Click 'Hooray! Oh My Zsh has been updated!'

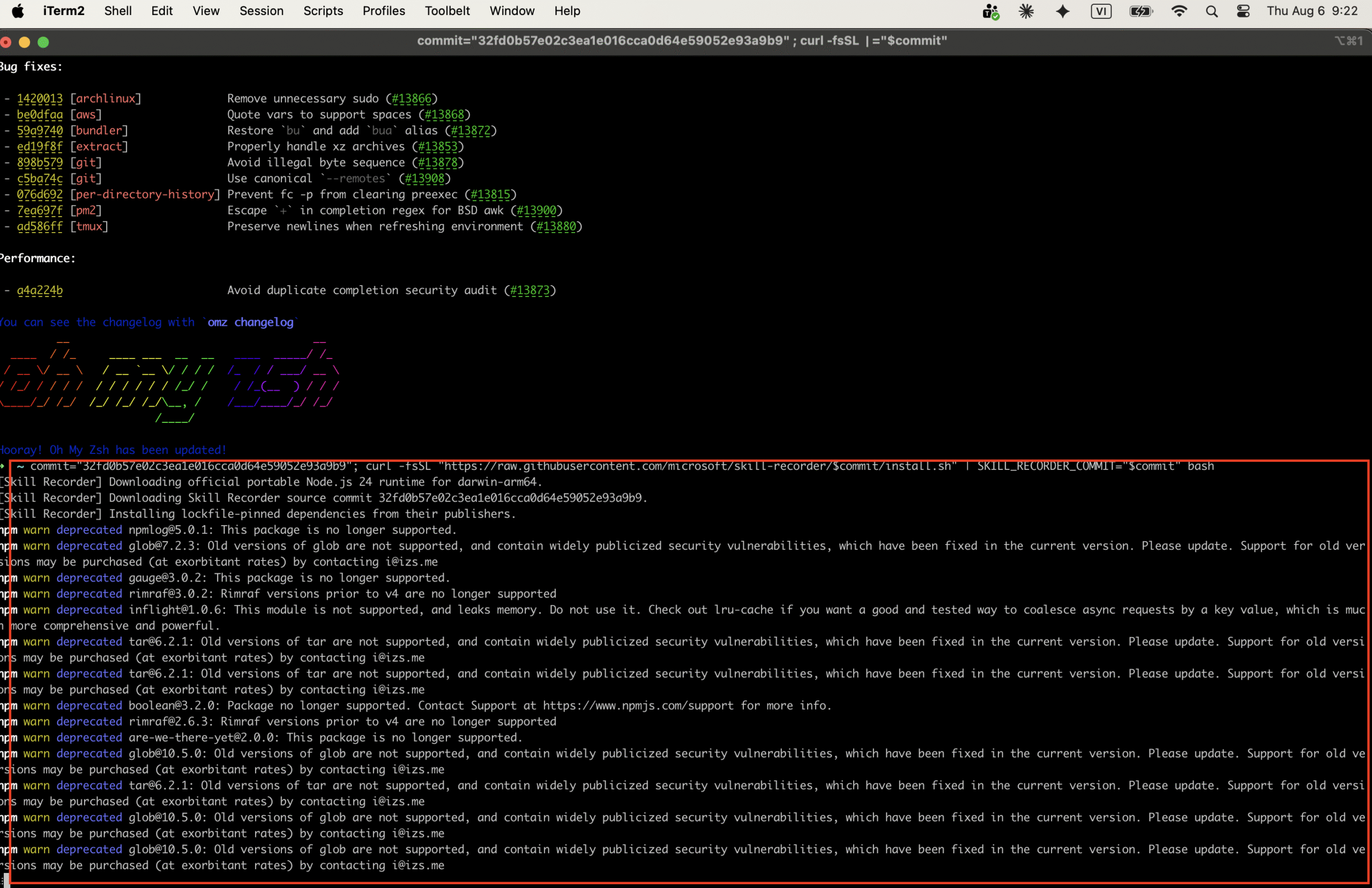[113, 450]
